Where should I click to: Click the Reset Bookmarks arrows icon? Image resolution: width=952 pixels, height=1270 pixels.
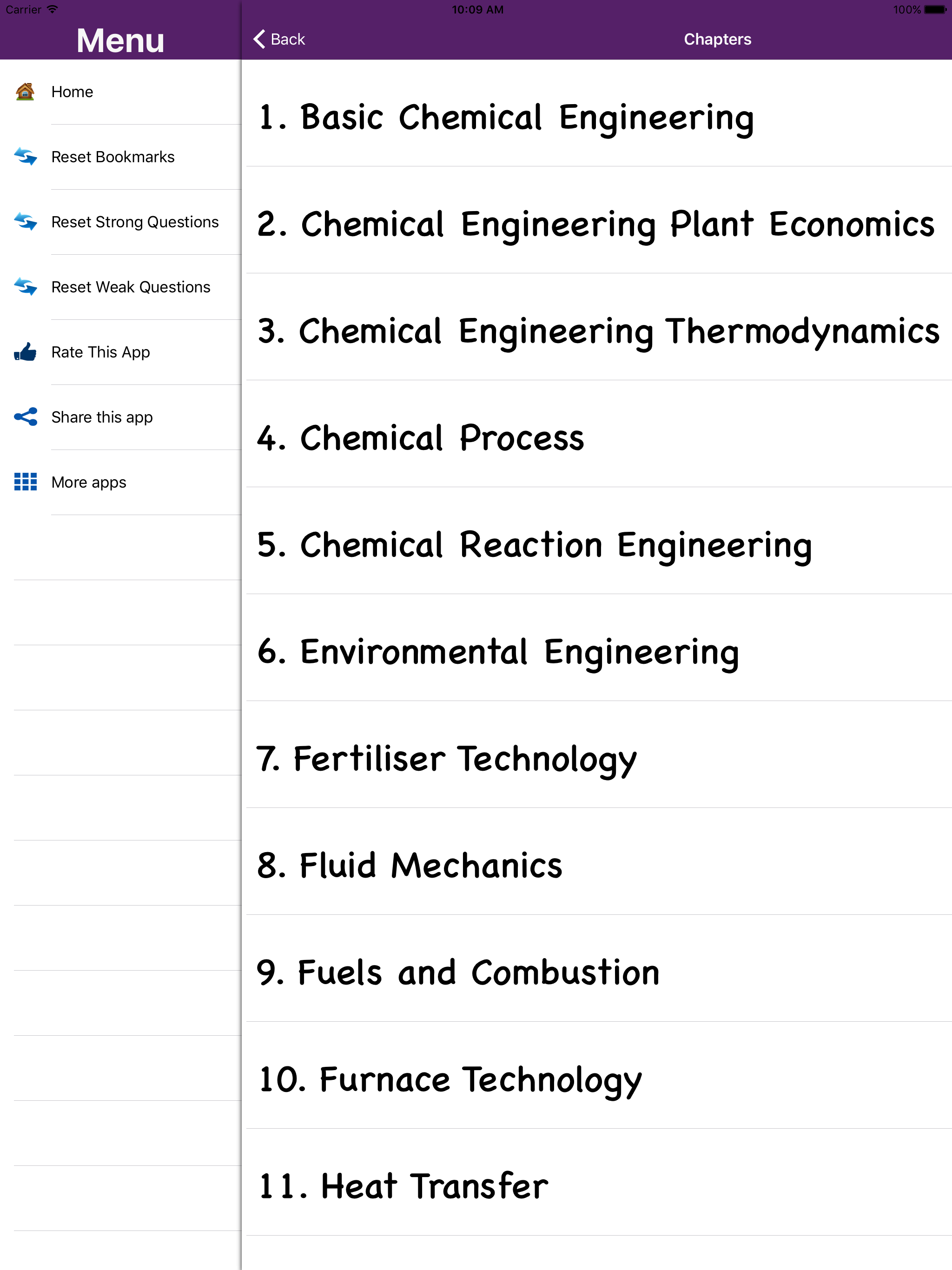(25, 157)
